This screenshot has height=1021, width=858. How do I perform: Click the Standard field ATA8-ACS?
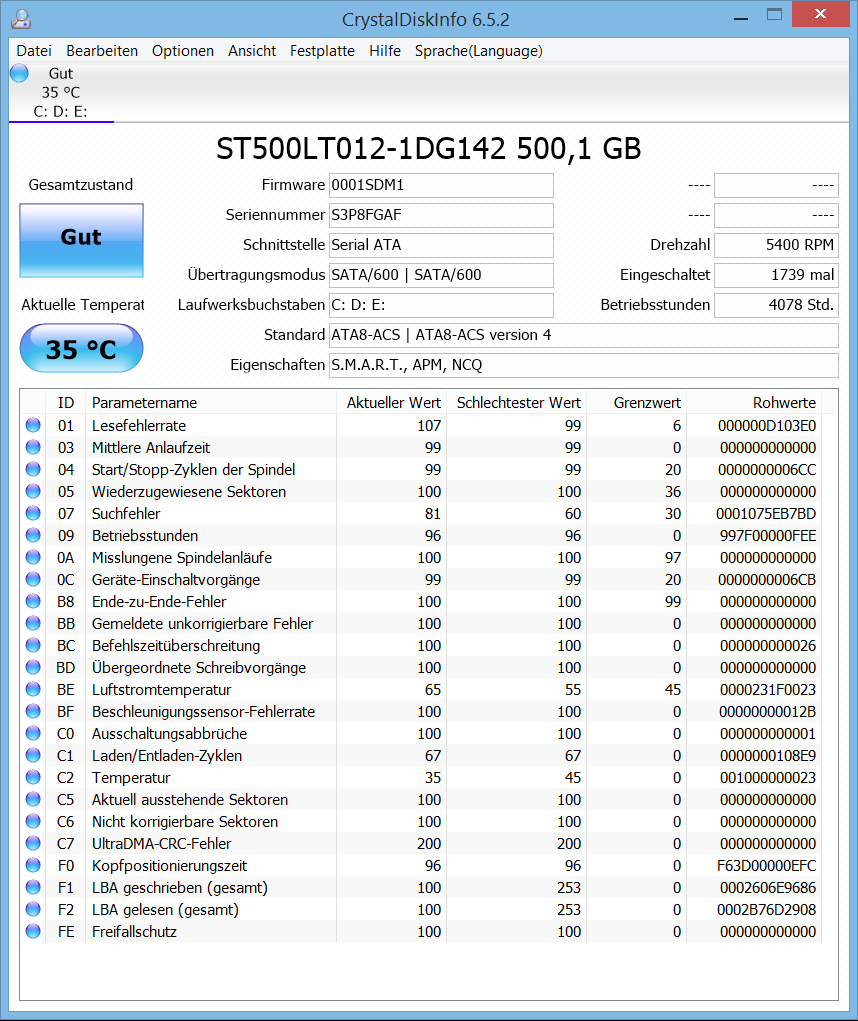click(584, 335)
